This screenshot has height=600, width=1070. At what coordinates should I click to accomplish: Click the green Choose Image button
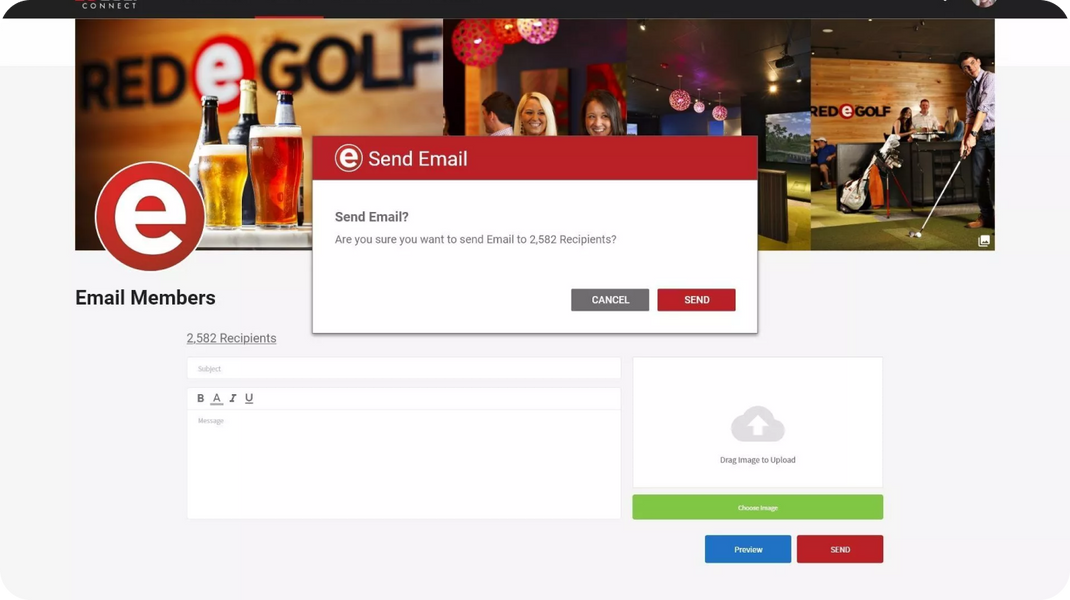click(x=757, y=506)
